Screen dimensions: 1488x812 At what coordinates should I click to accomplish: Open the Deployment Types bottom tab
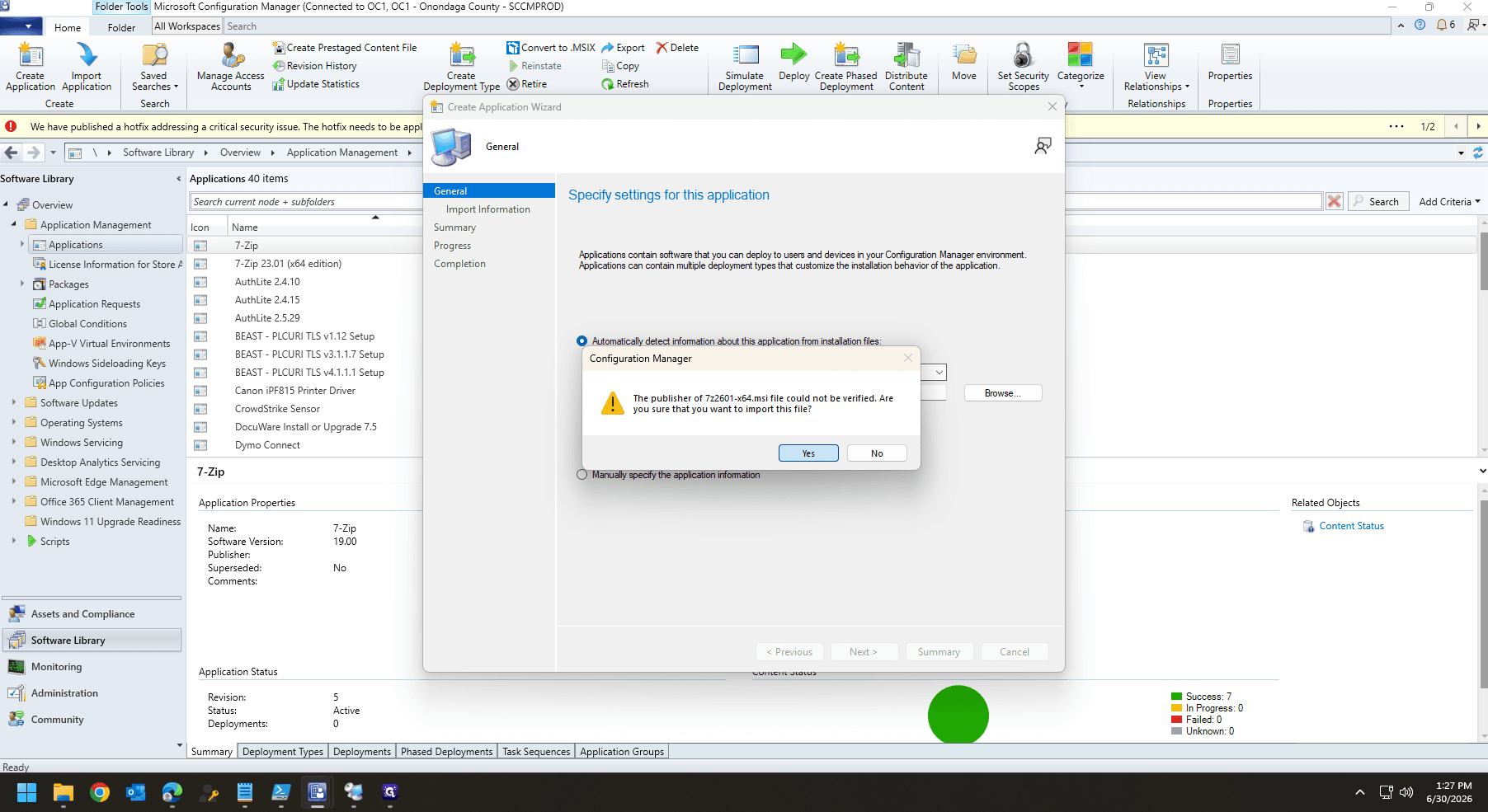[x=283, y=752]
